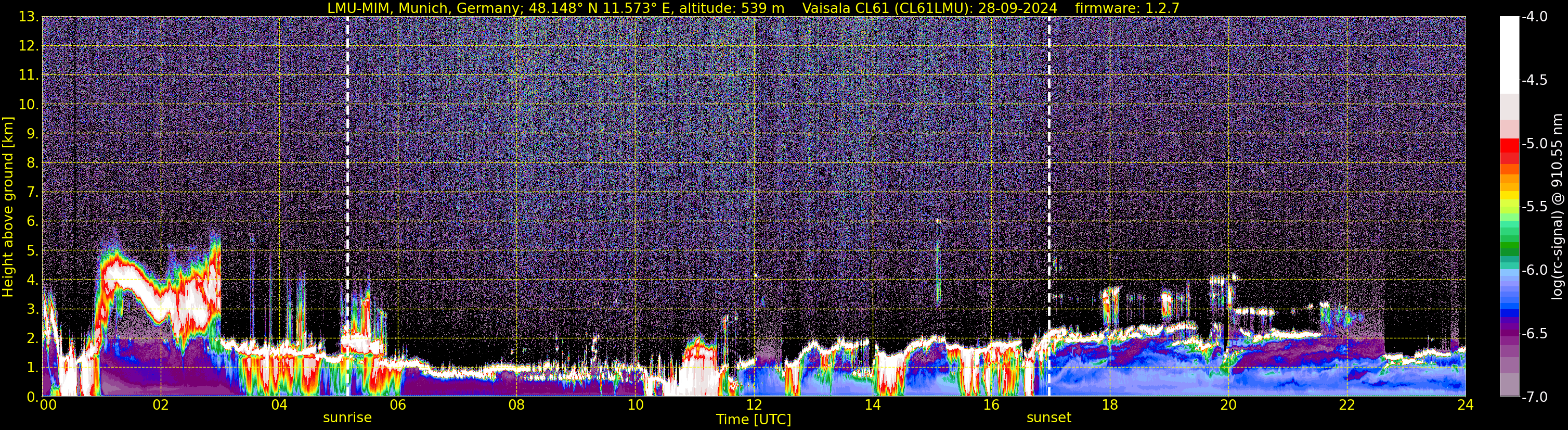
Task: Click the '5.' height axis tick label
Action: coord(32,250)
